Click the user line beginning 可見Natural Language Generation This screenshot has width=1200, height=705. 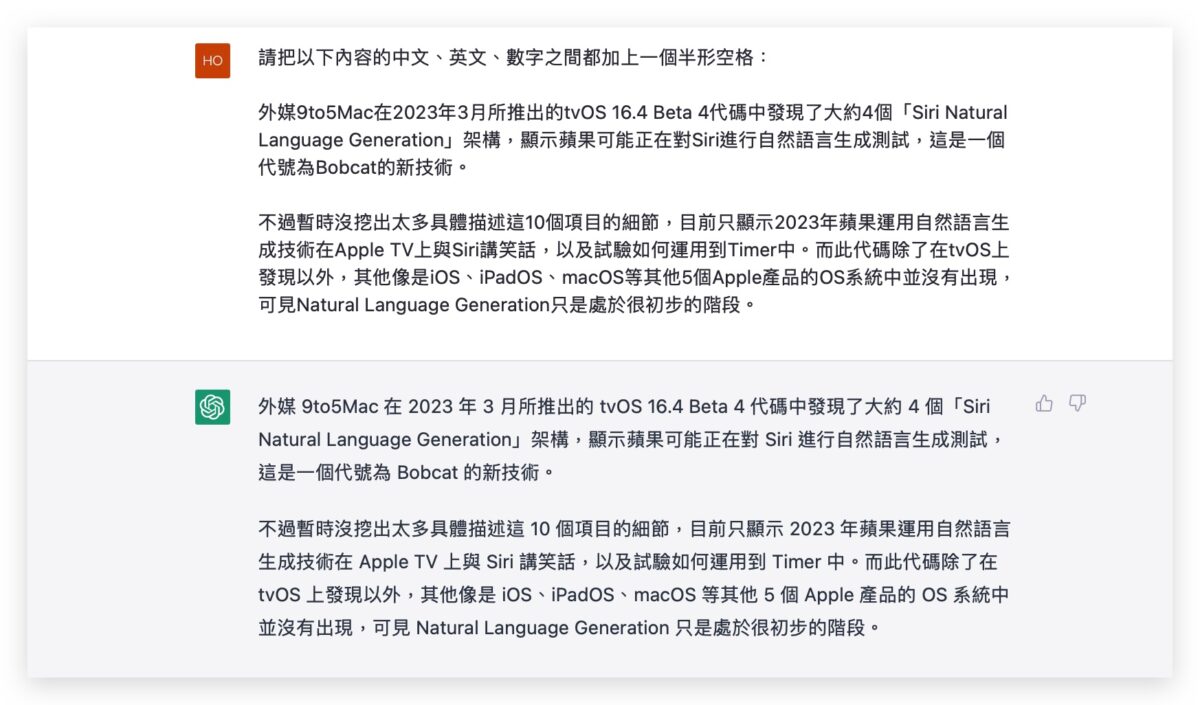pyautogui.click(x=505, y=305)
